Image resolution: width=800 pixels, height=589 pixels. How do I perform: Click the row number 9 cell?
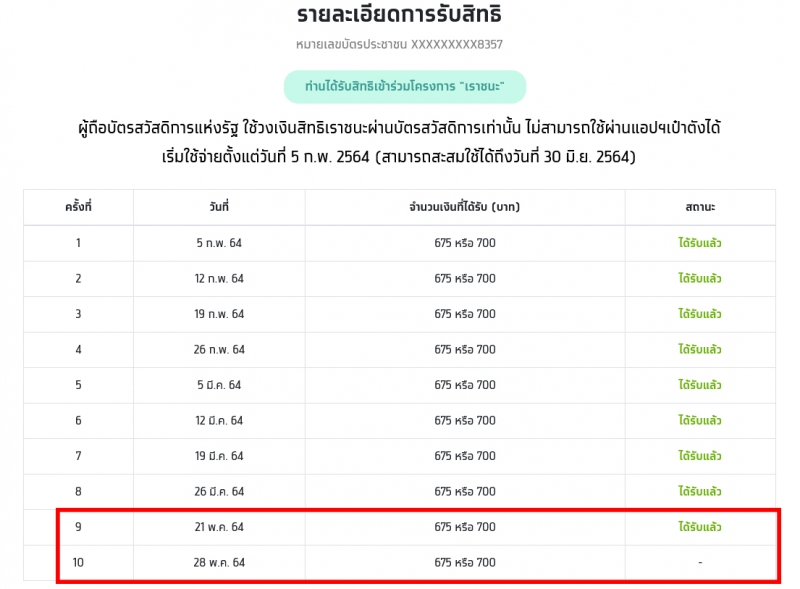tap(78, 527)
